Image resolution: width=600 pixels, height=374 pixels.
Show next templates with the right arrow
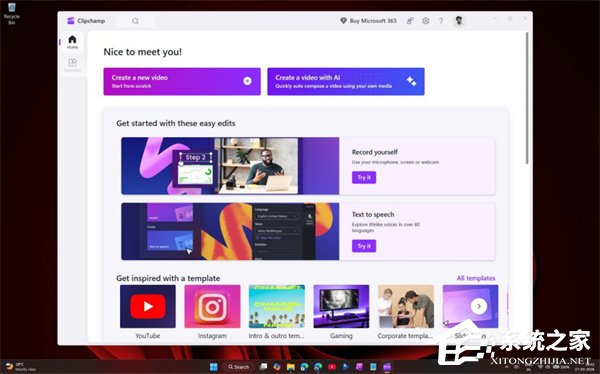(x=479, y=306)
